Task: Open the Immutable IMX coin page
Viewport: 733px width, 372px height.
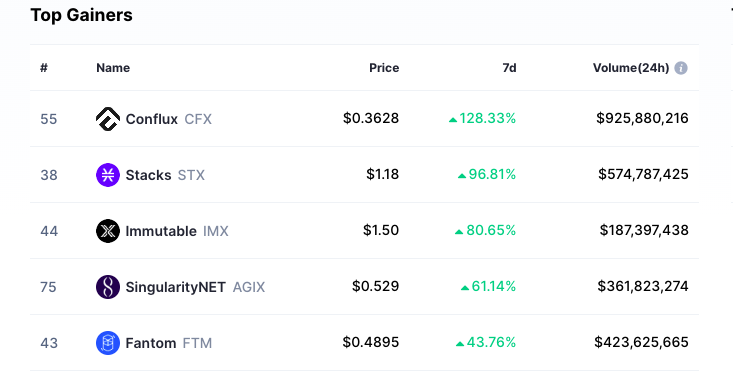Action: 177,231
